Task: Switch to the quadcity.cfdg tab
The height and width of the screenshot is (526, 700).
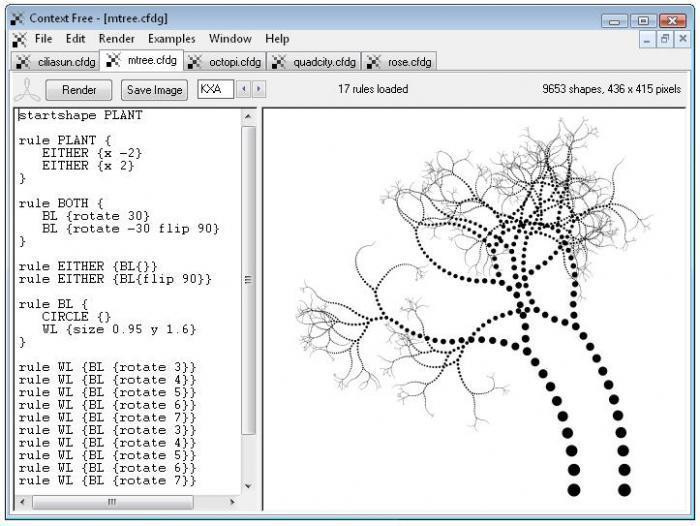Action: click(313, 62)
